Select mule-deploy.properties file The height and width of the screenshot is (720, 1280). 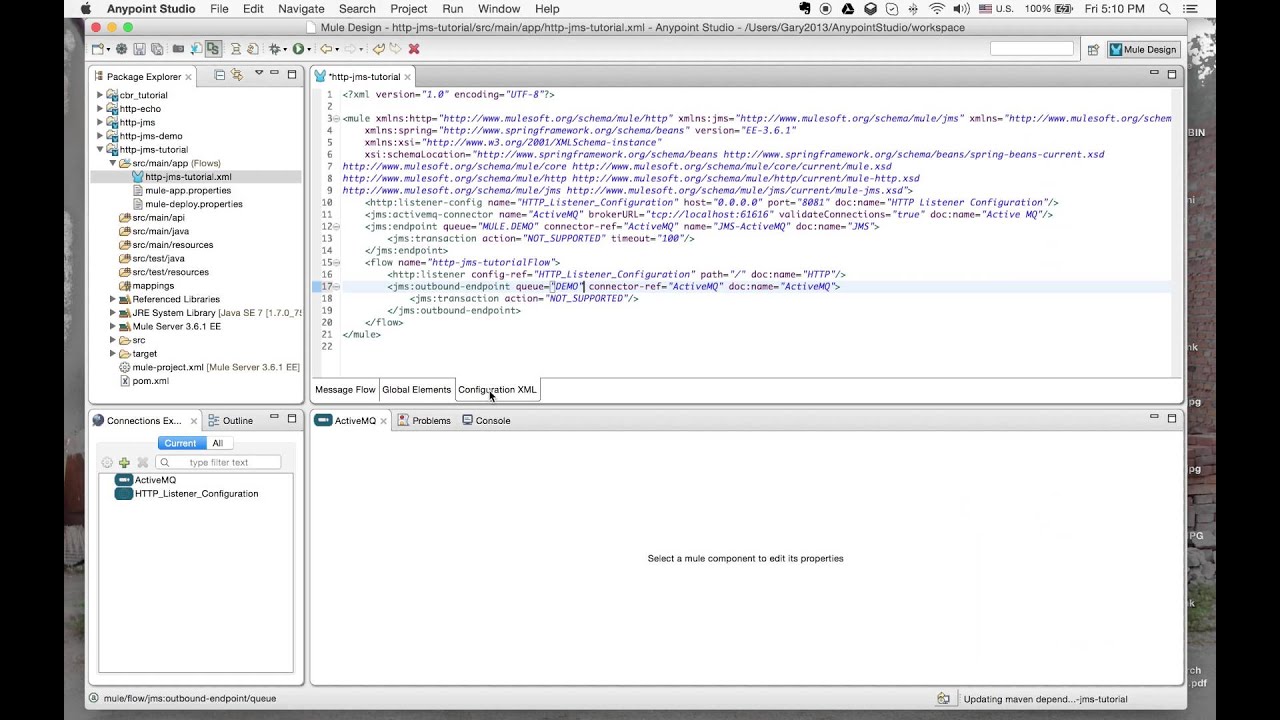click(193, 204)
